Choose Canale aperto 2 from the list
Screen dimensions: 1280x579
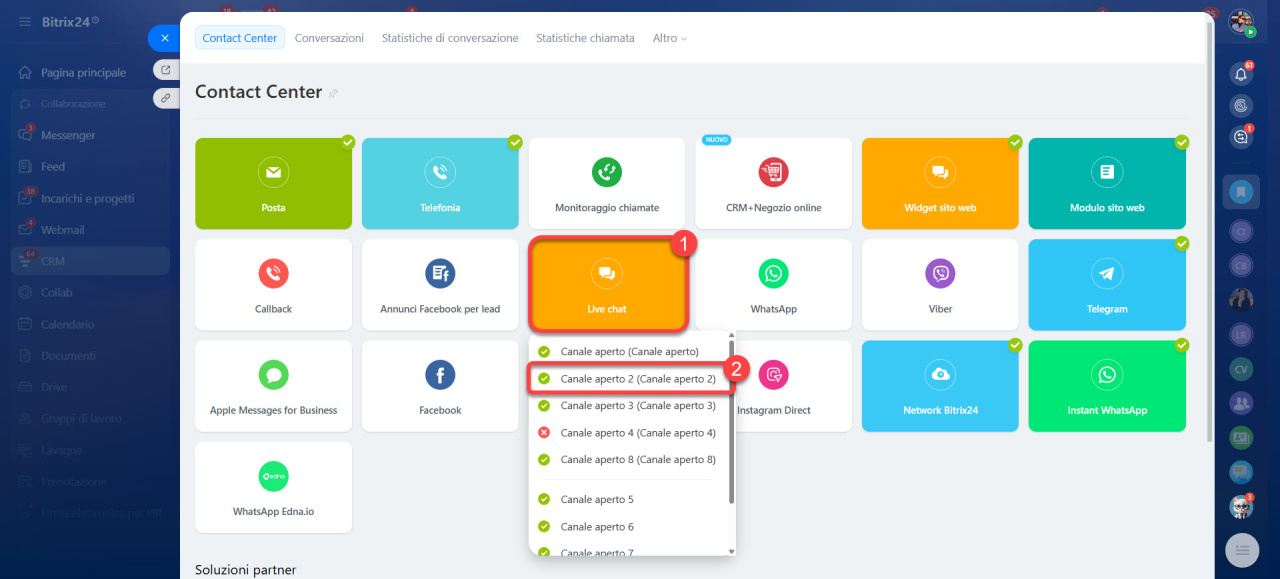click(x=637, y=379)
